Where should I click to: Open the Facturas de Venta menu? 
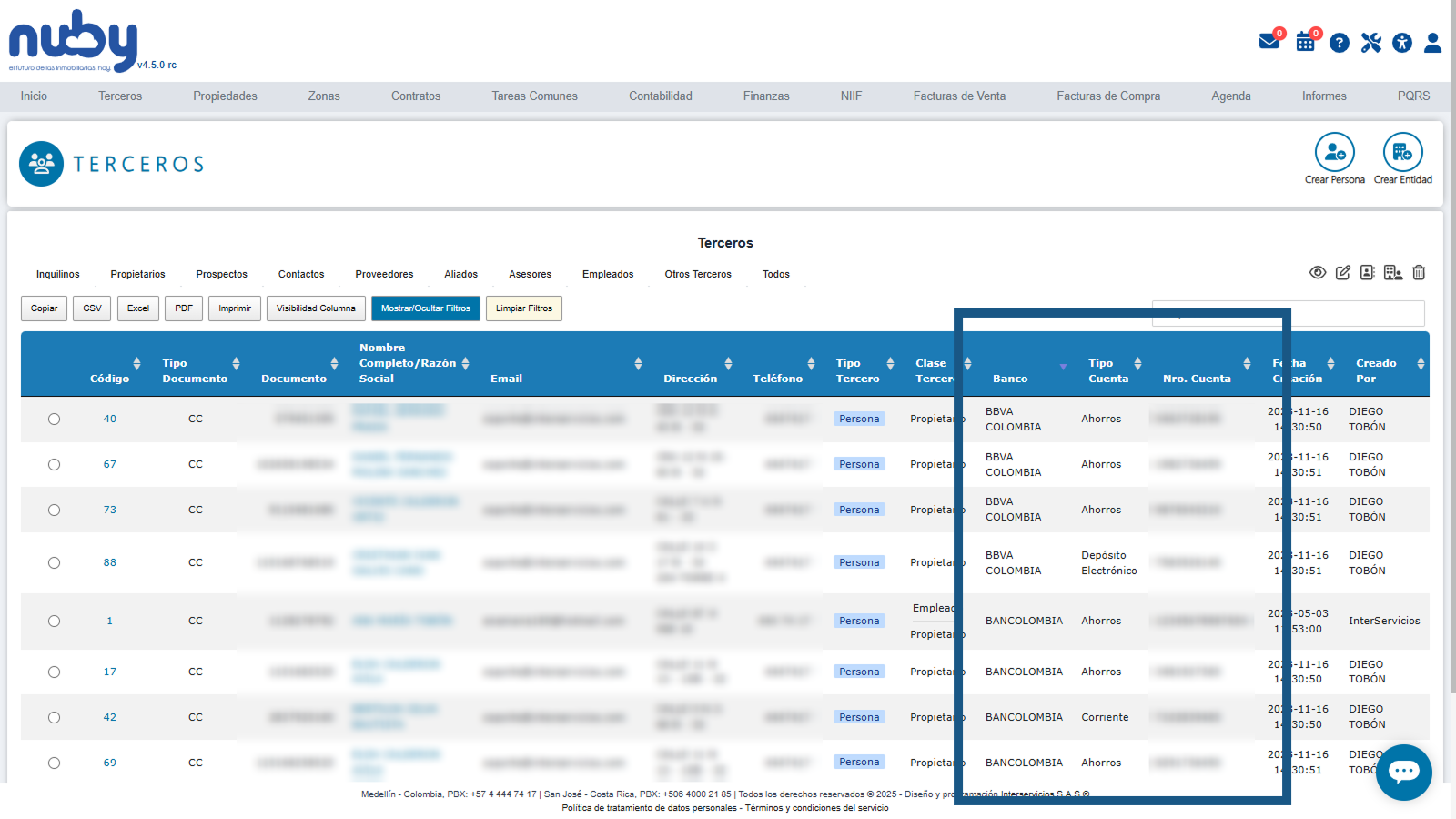[x=959, y=96]
